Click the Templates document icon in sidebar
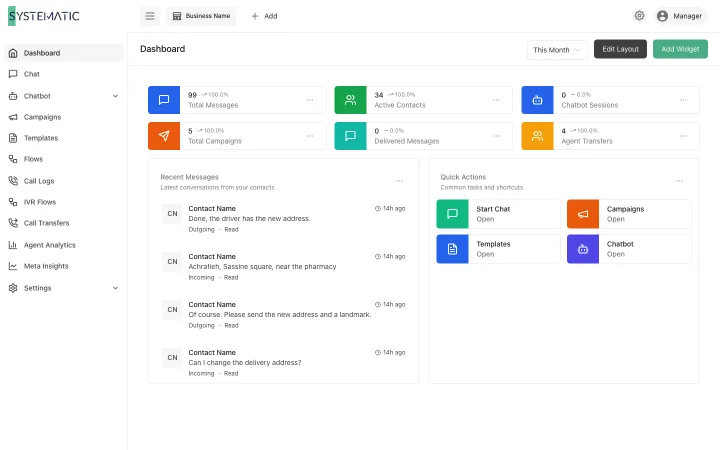 point(13,138)
